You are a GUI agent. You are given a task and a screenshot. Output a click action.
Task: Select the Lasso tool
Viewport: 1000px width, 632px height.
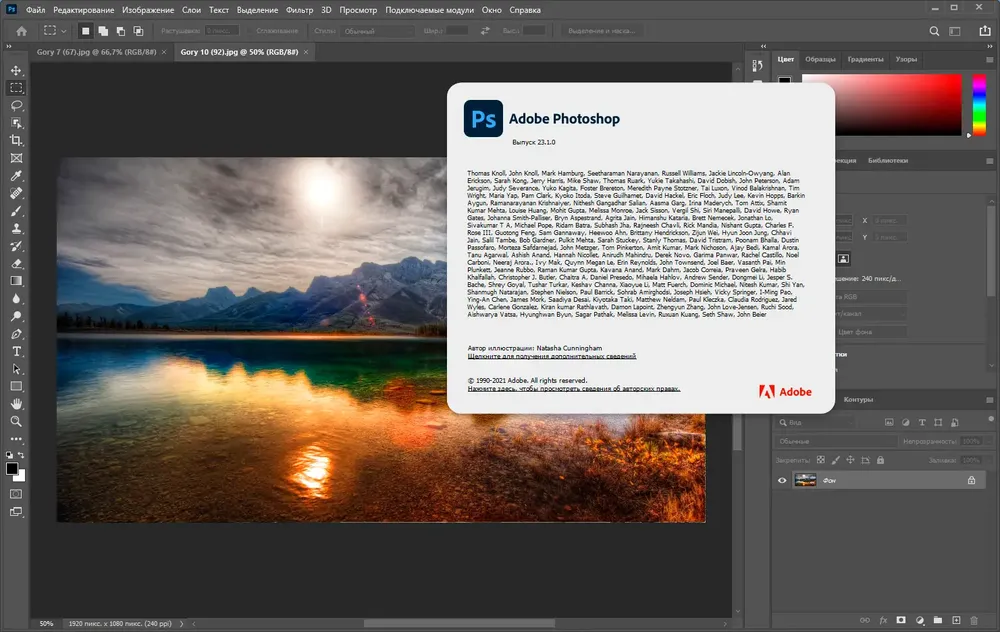pos(16,105)
